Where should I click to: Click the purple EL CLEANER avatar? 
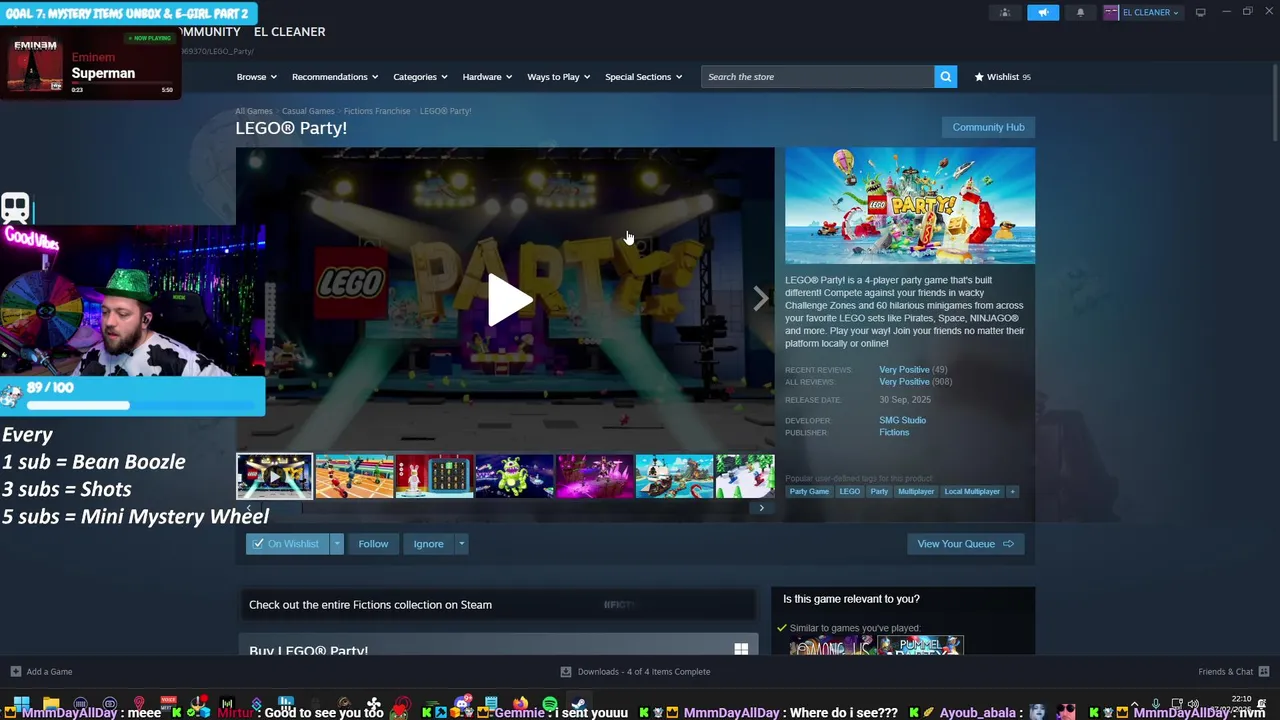(1111, 12)
